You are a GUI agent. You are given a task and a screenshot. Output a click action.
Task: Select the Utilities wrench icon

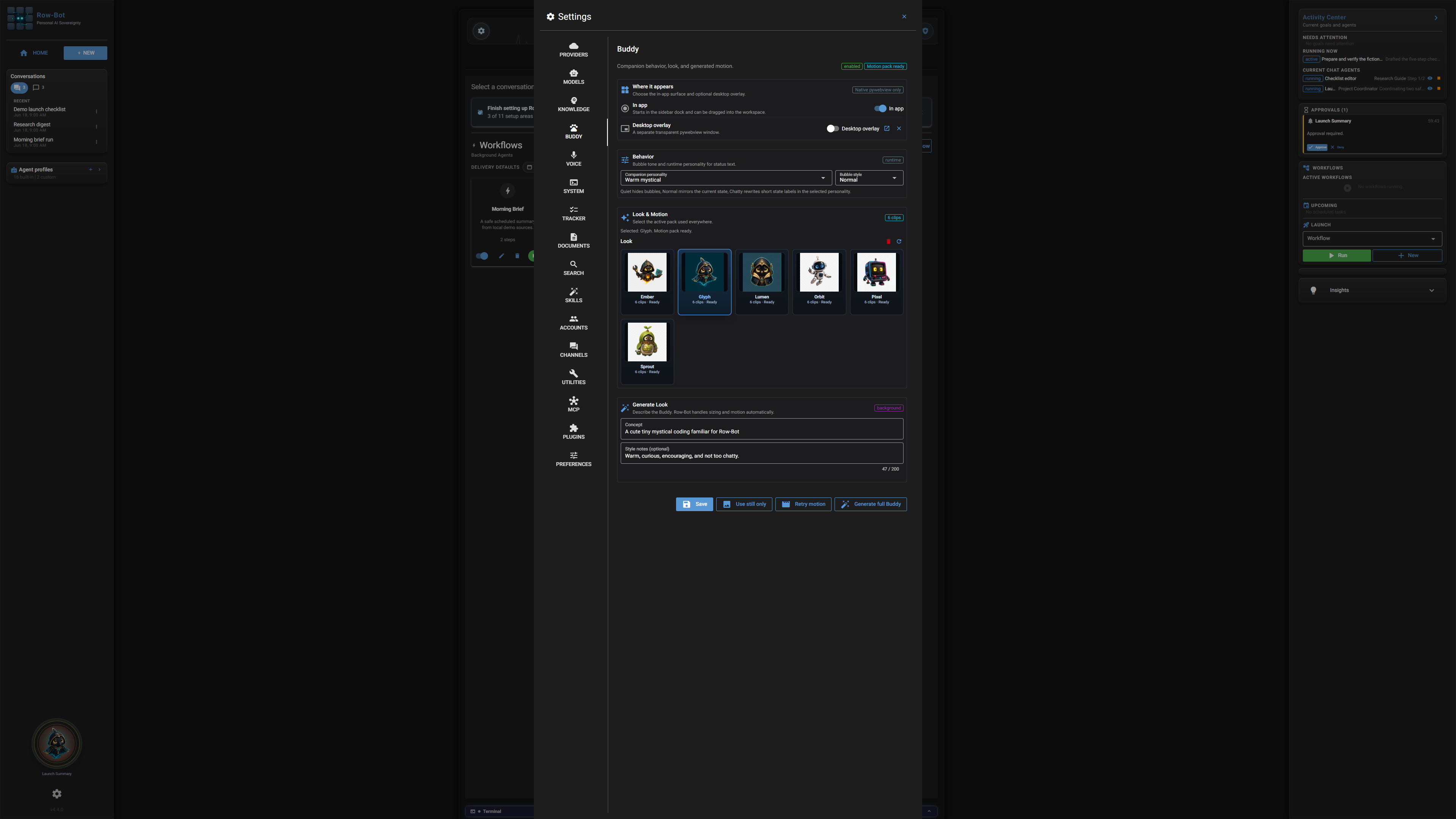[573, 373]
